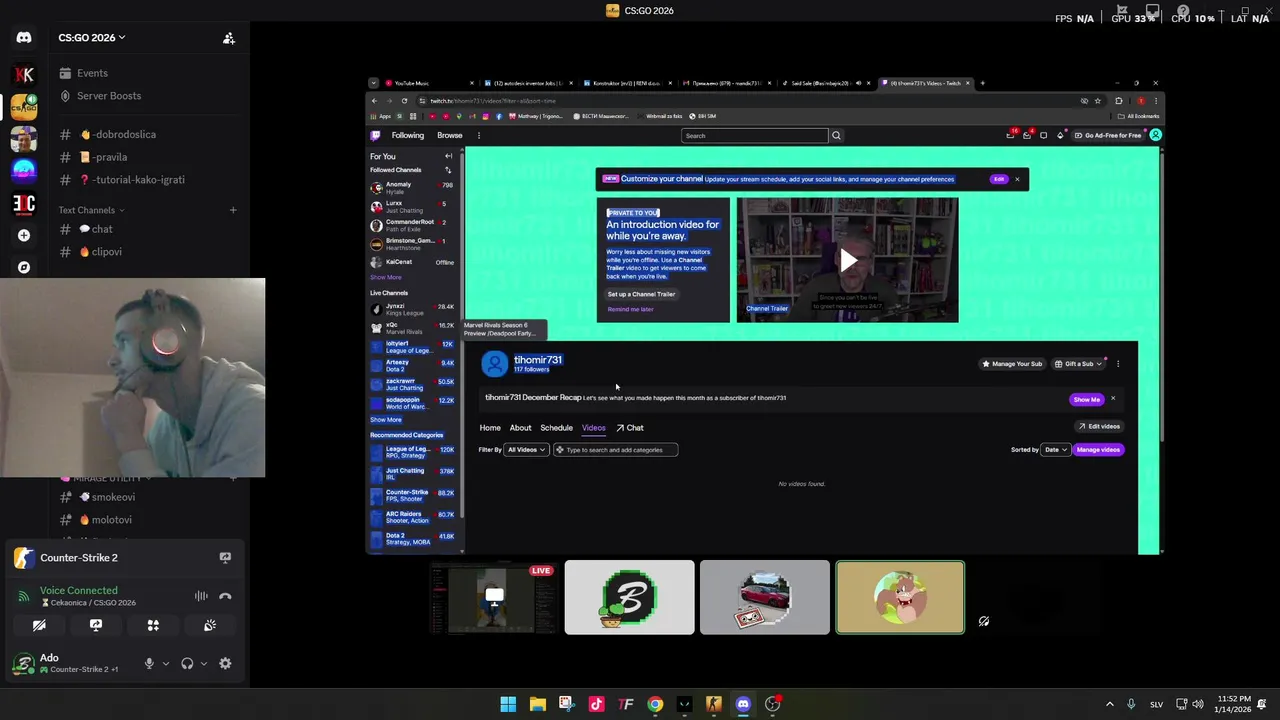Click Manage videos purple button

[1098, 450]
